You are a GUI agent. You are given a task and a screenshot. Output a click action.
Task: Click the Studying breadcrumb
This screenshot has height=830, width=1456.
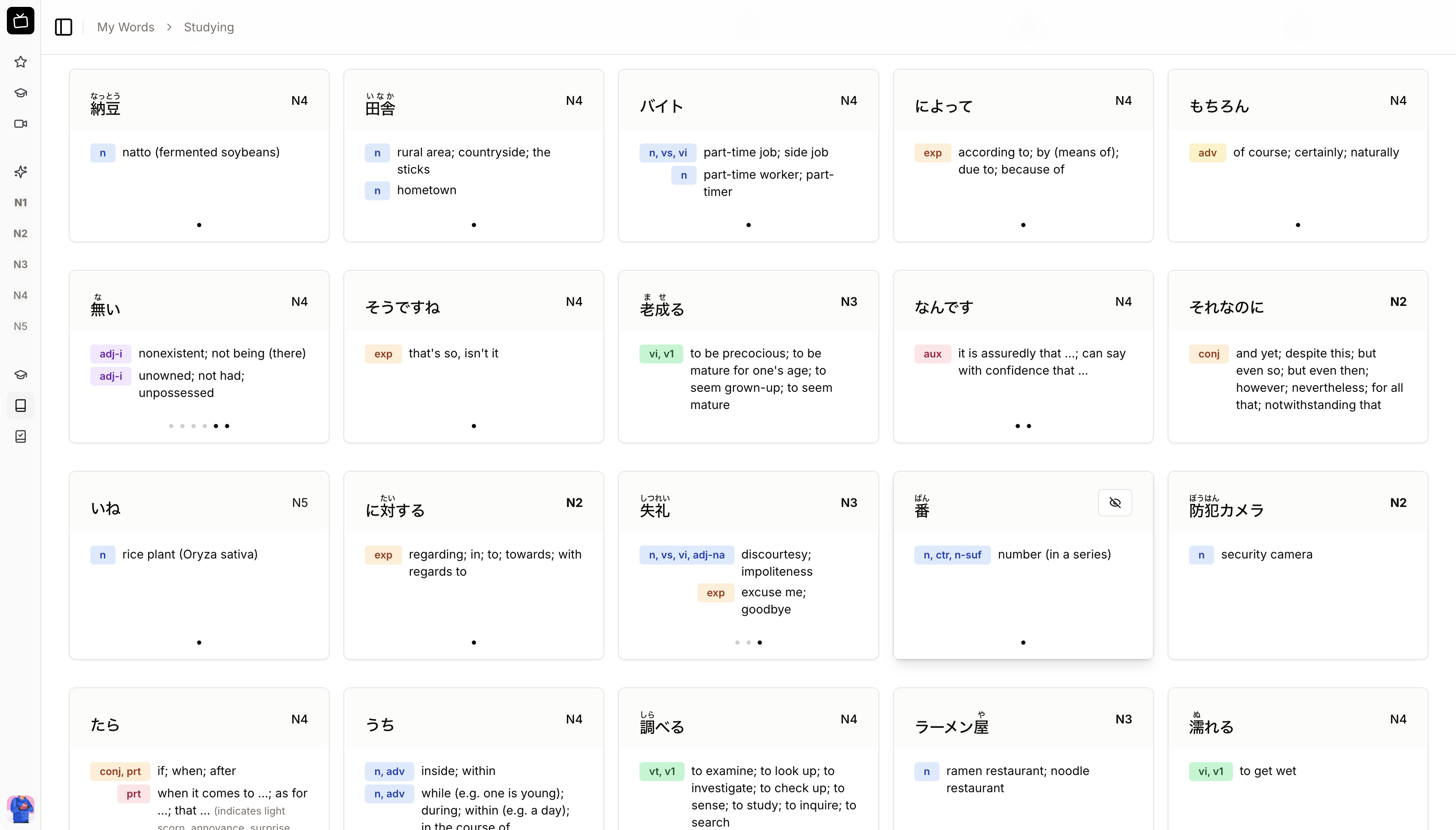tap(209, 27)
